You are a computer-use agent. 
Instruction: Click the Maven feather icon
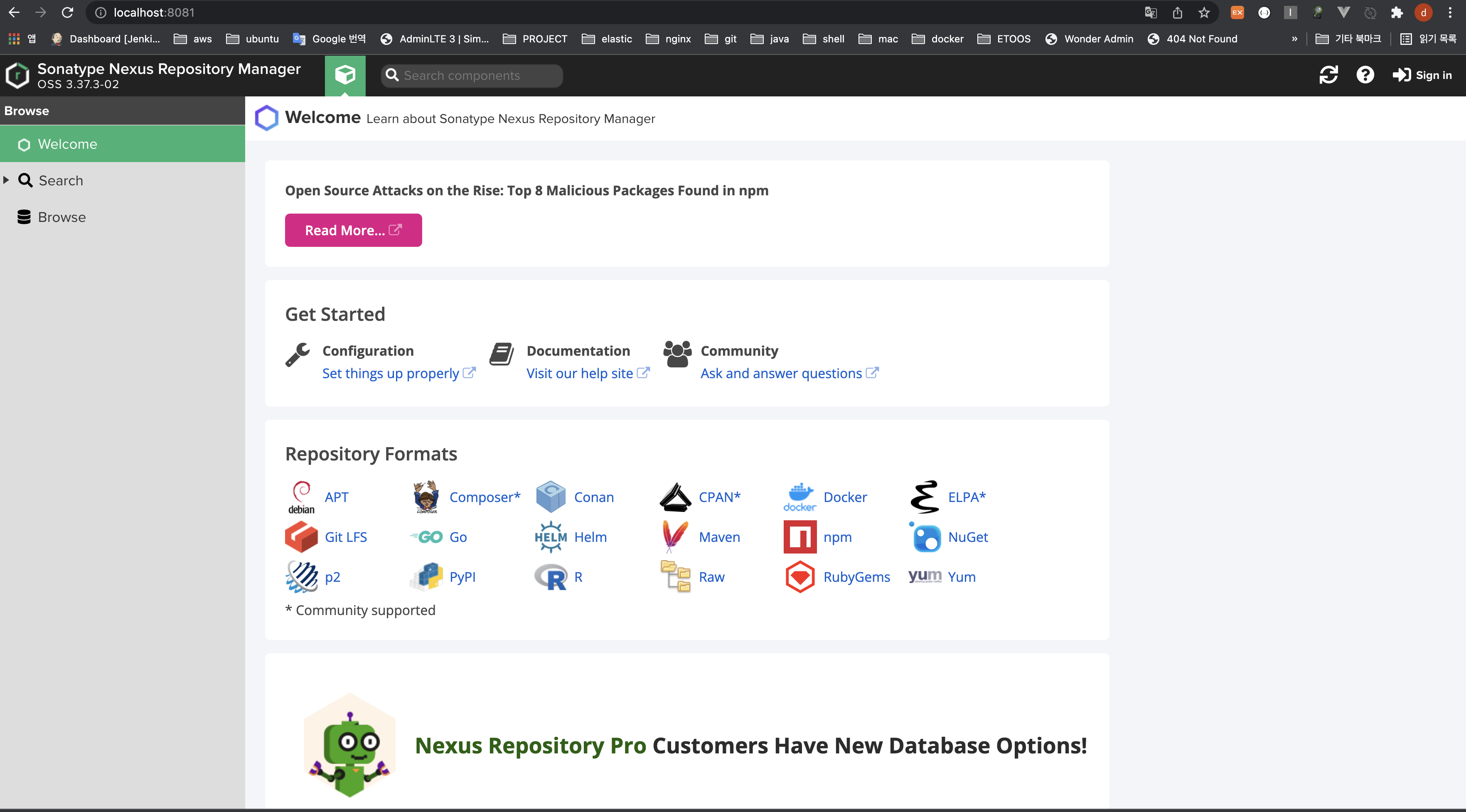(675, 537)
